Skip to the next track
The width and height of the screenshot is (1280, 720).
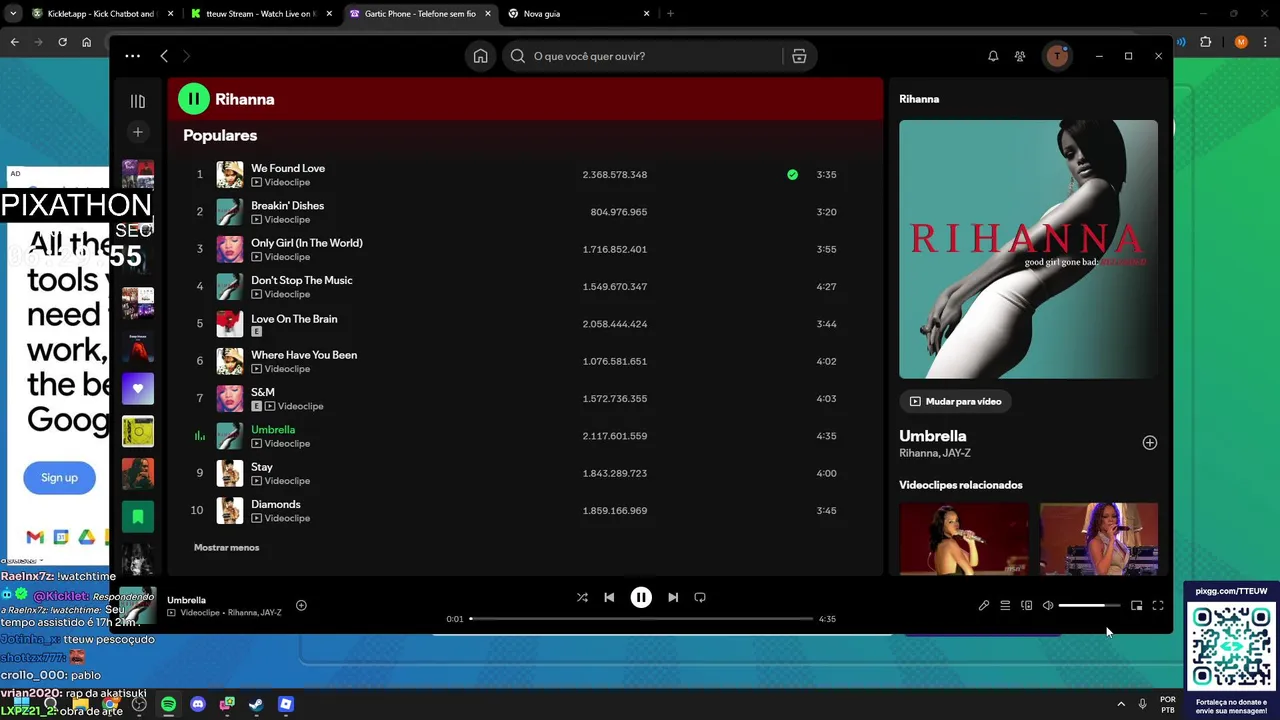click(673, 597)
